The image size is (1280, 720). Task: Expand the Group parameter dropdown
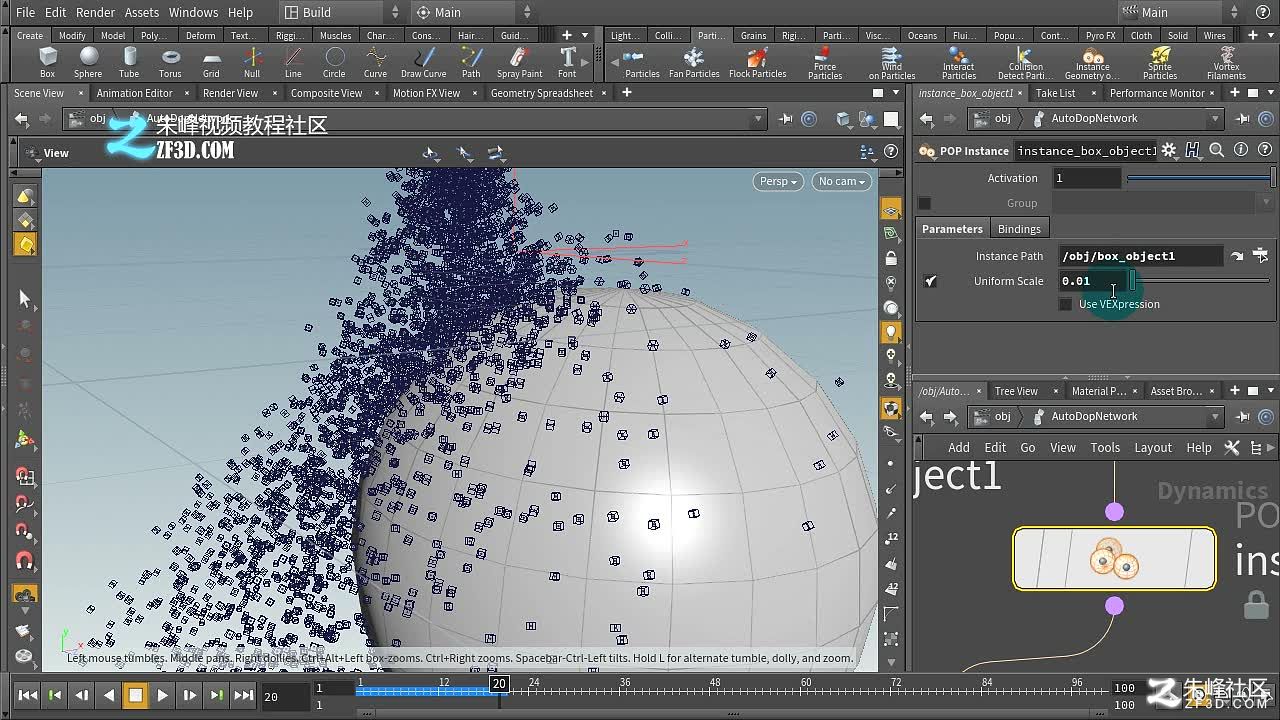coord(1266,203)
